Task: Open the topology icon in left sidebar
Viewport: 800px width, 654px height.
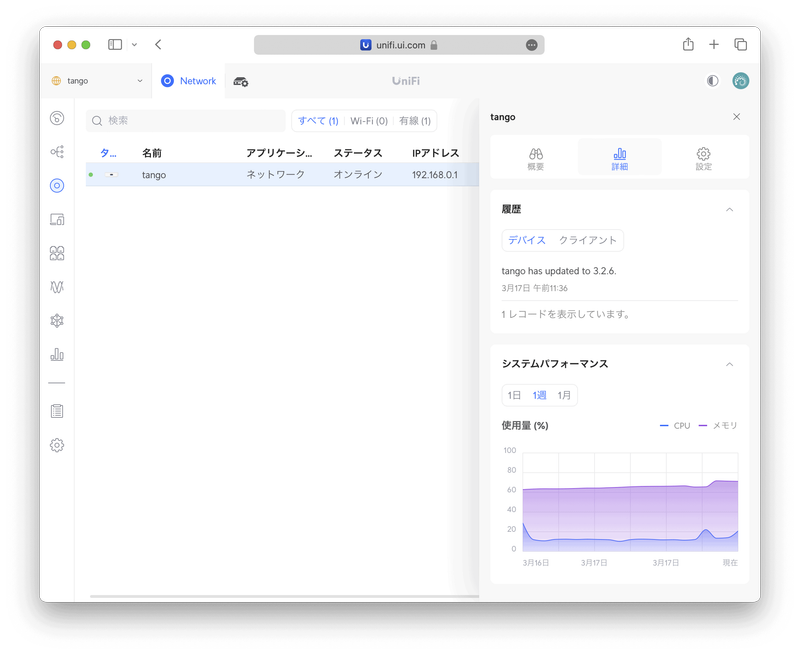Action: [57, 152]
